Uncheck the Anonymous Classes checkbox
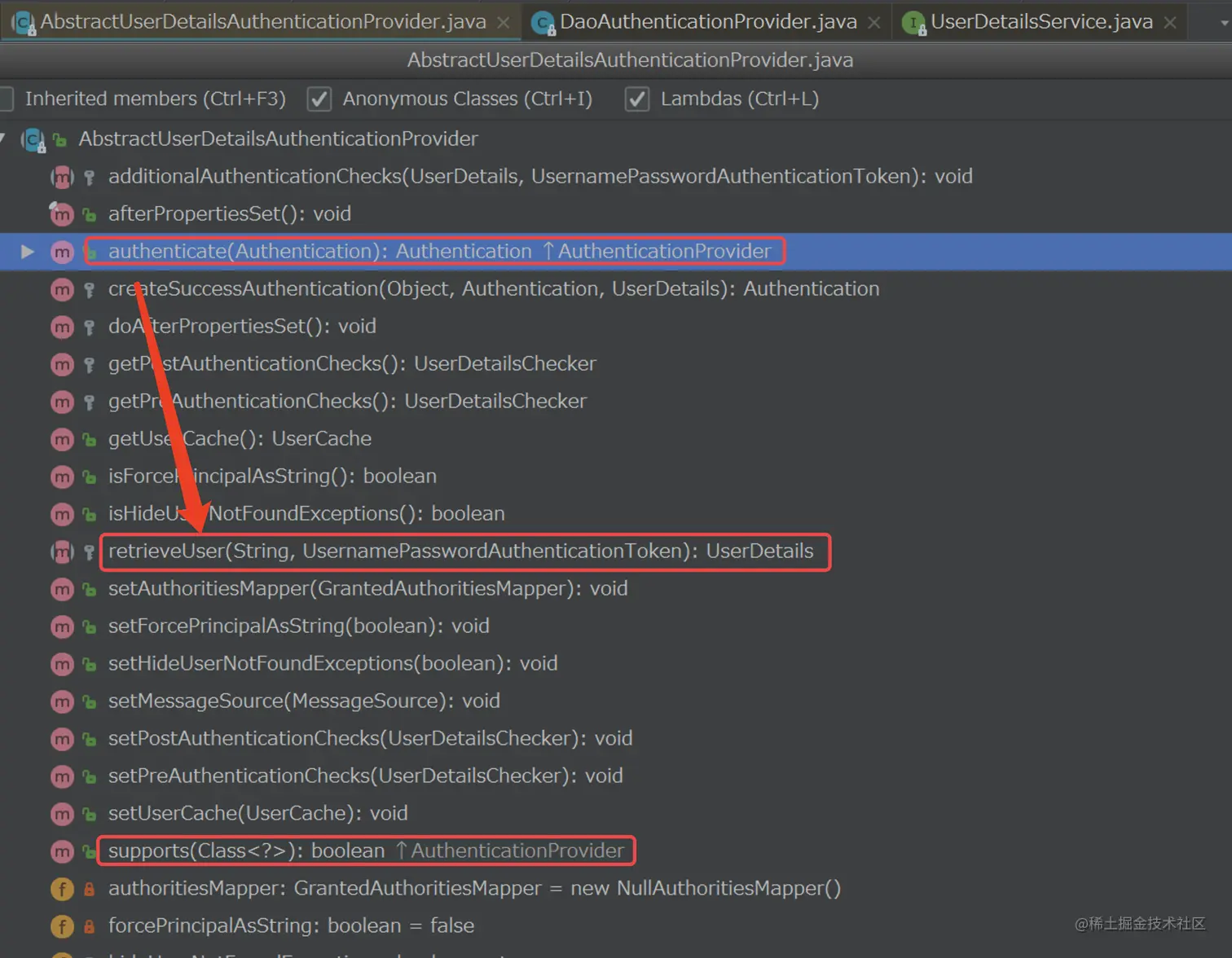Image resolution: width=1232 pixels, height=958 pixels. 319,99
